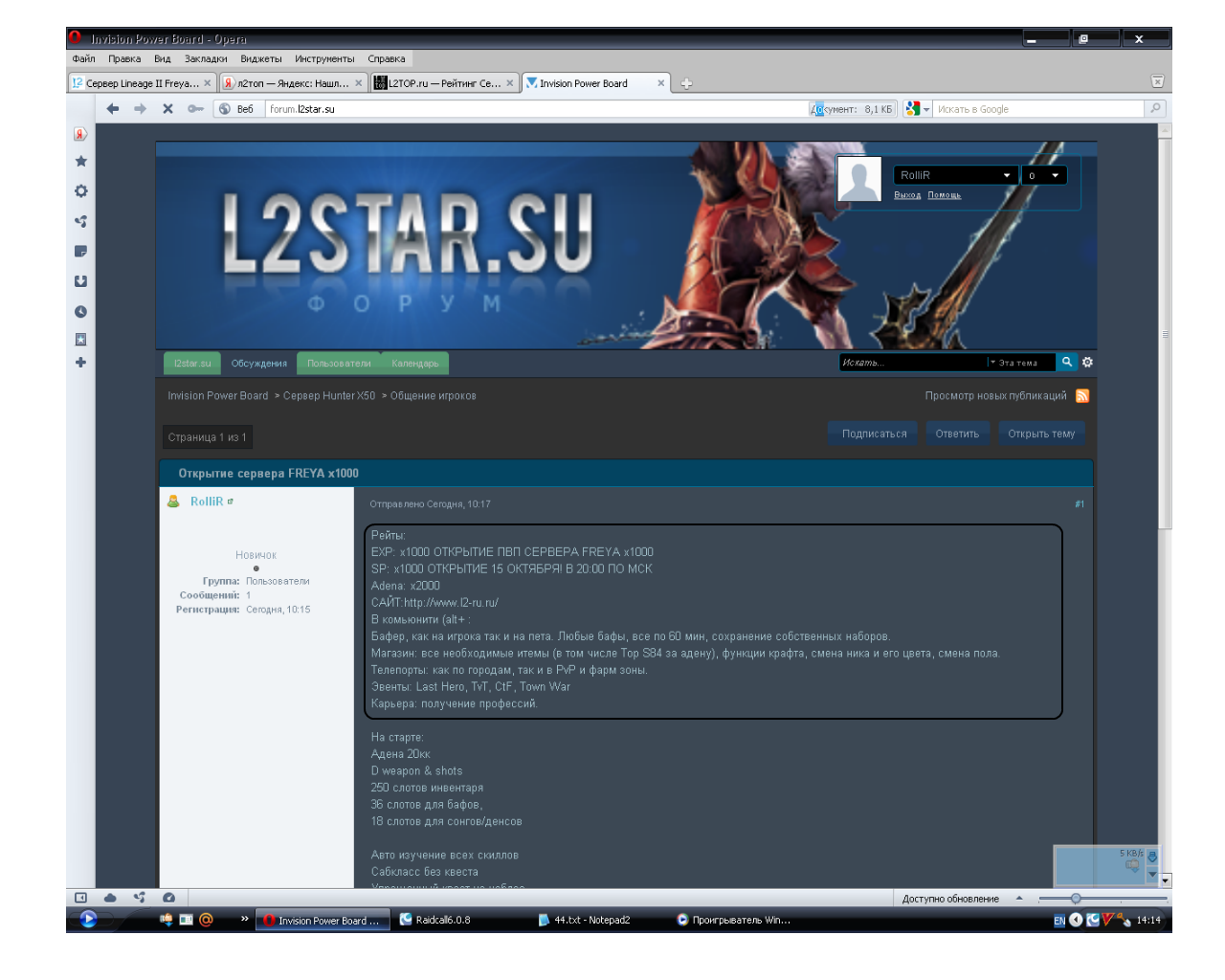Open the search scope dropdown "Эта тема"

1018,363
